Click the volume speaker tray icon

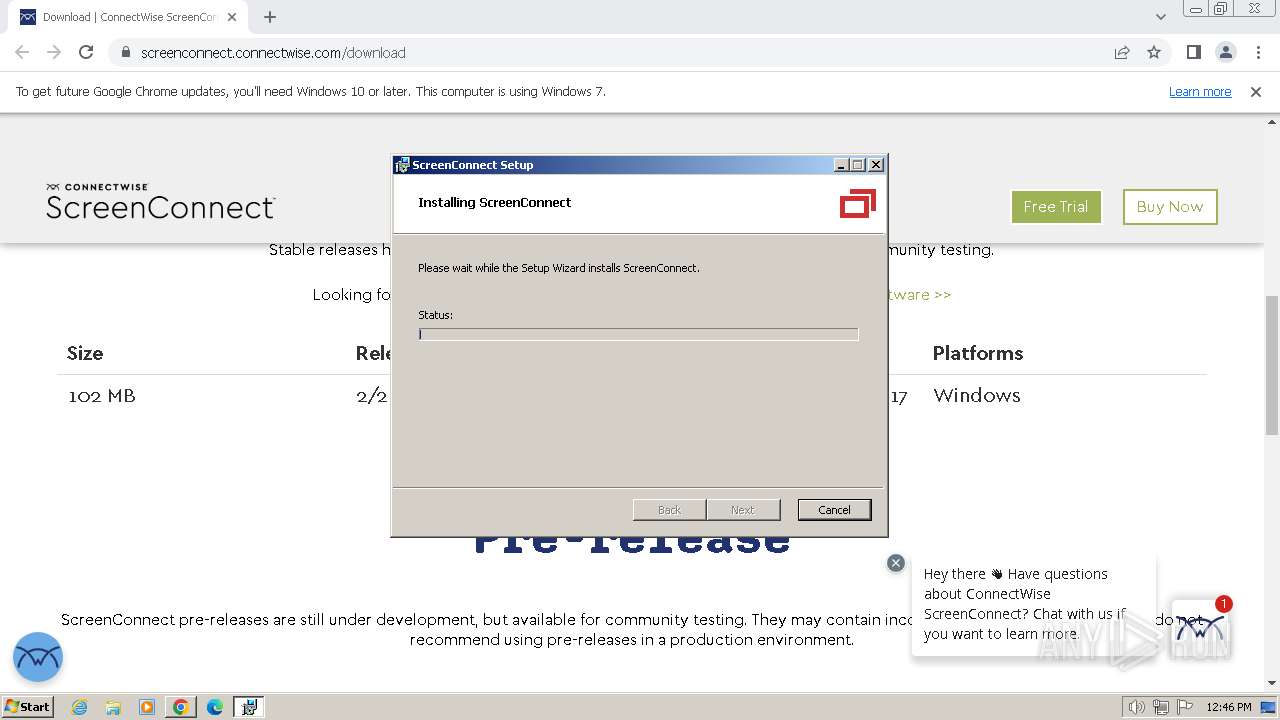(x=1137, y=707)
